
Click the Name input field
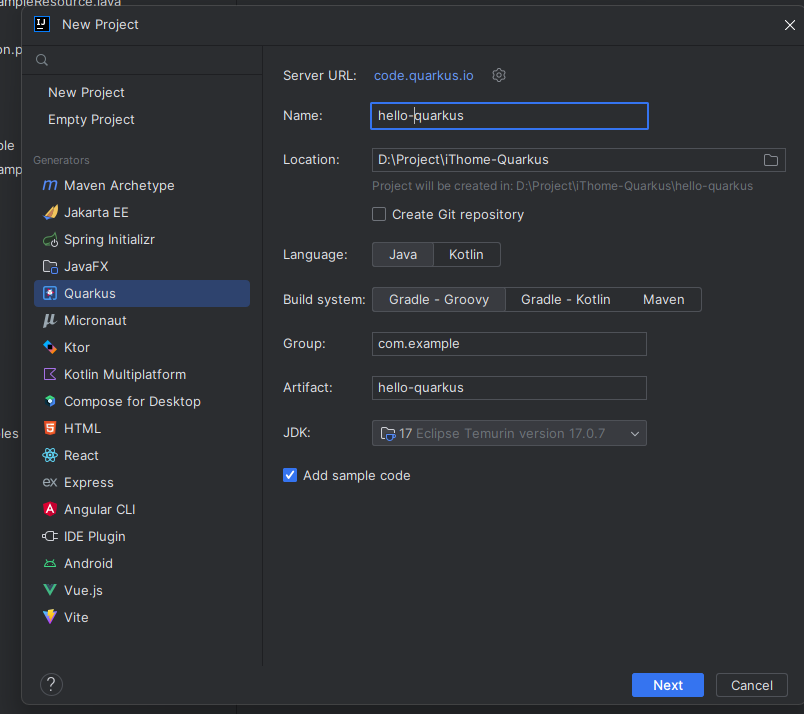(509, 116)
